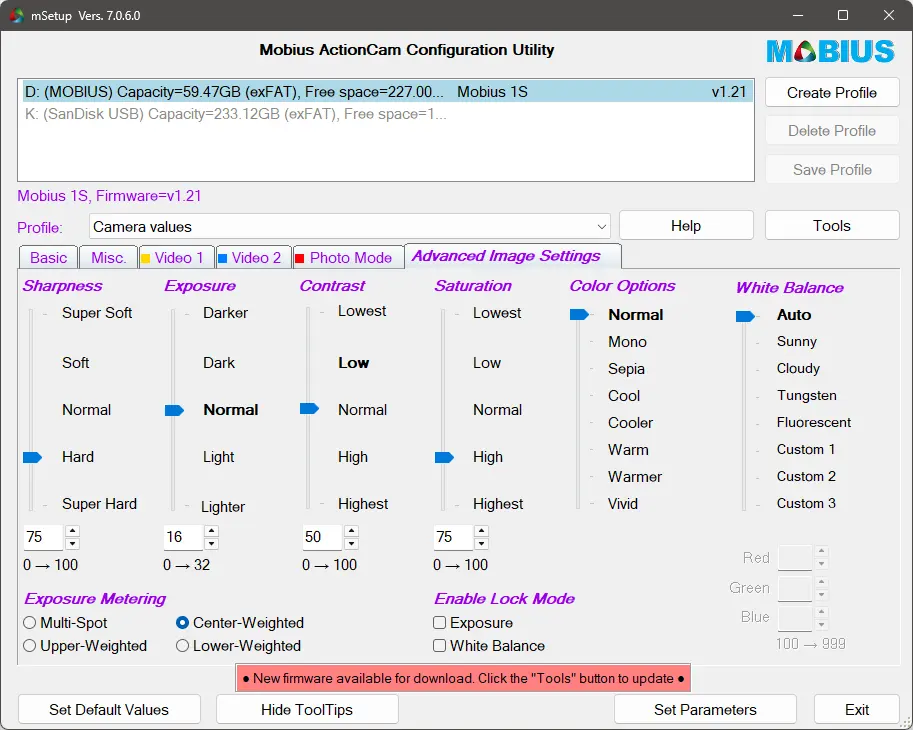Set White Balance to Cloudy
The width and height of the screenshot is (913, 730).
tap(798, 368)
